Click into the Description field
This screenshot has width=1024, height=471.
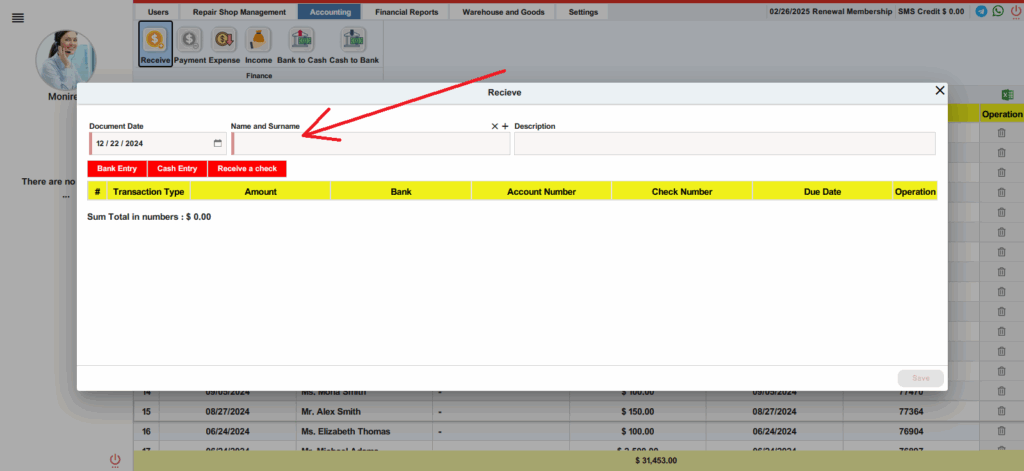[725, 143]
